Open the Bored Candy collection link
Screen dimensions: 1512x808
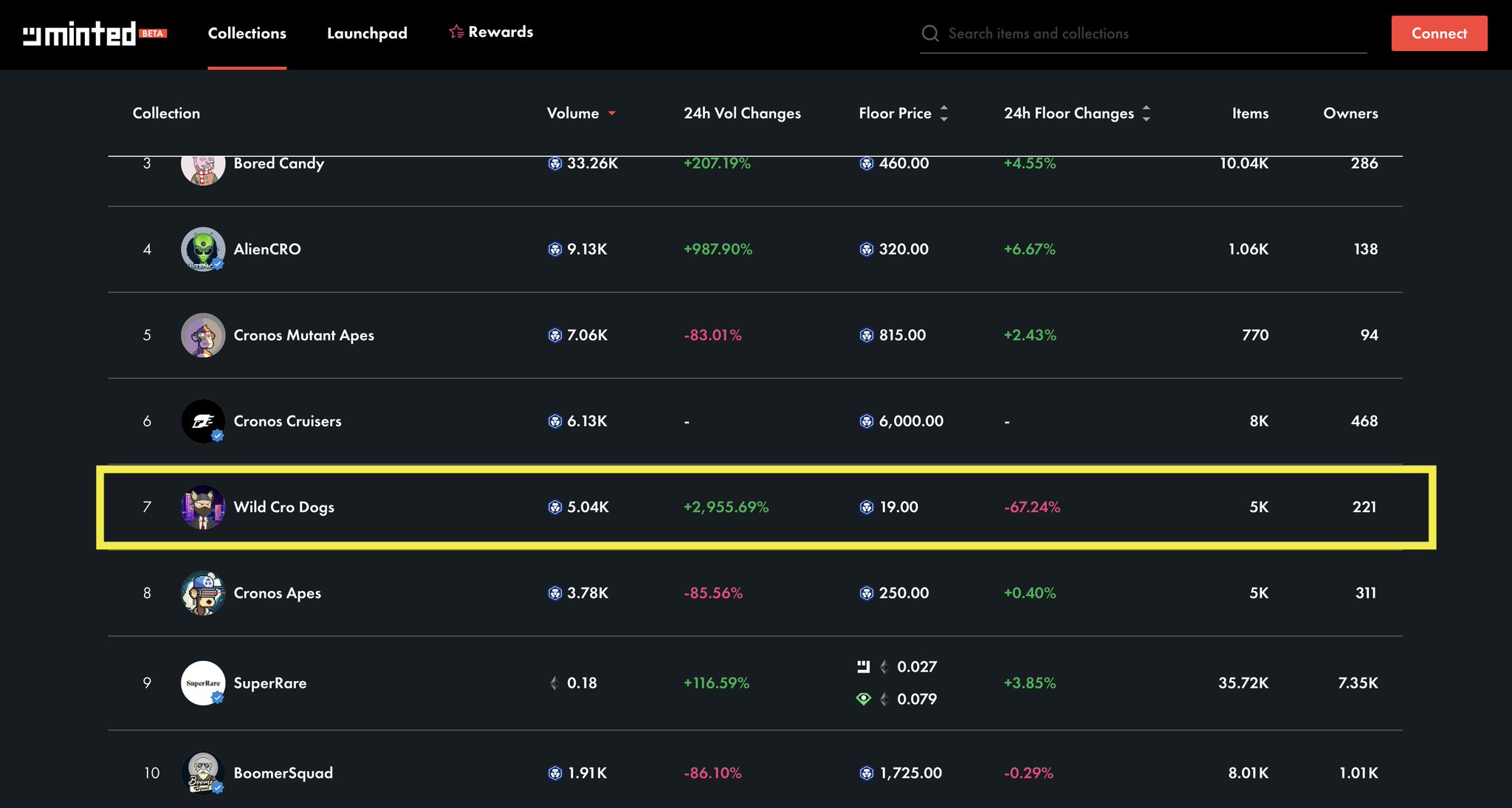[x=278, y=164]
